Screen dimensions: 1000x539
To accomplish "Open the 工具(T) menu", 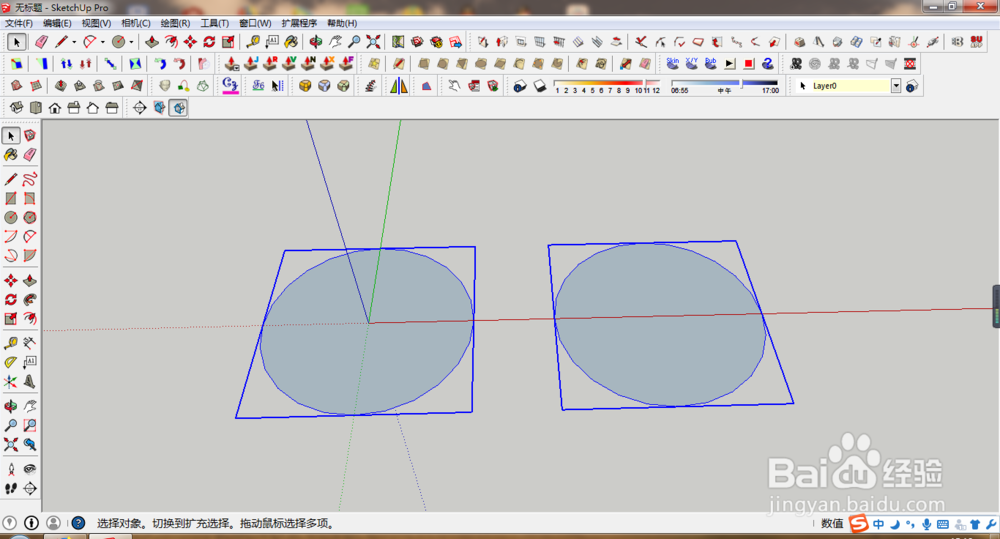I will [x=215, y=23].
